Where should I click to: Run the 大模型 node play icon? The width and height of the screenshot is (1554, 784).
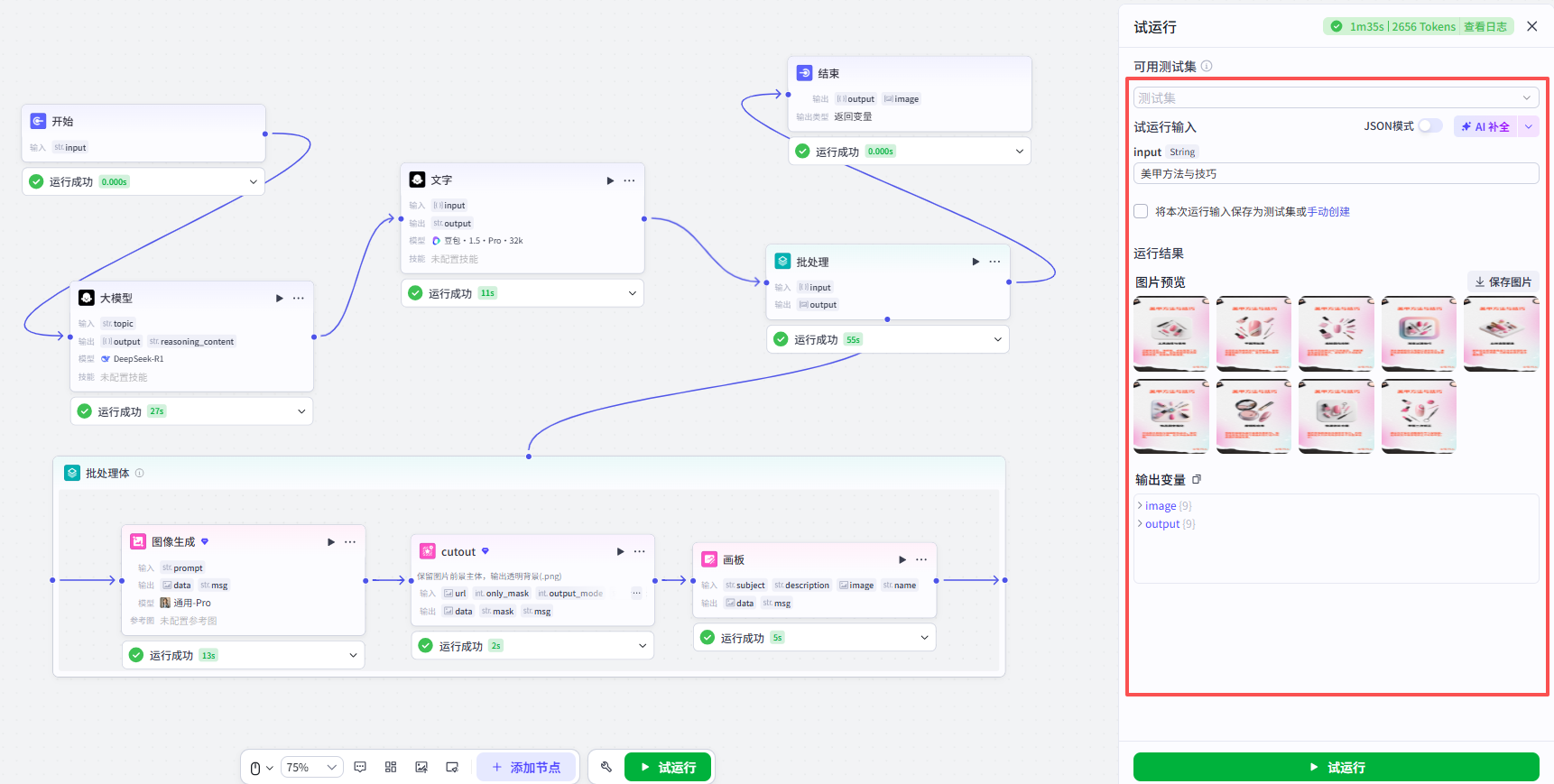(x=280, y=298)
